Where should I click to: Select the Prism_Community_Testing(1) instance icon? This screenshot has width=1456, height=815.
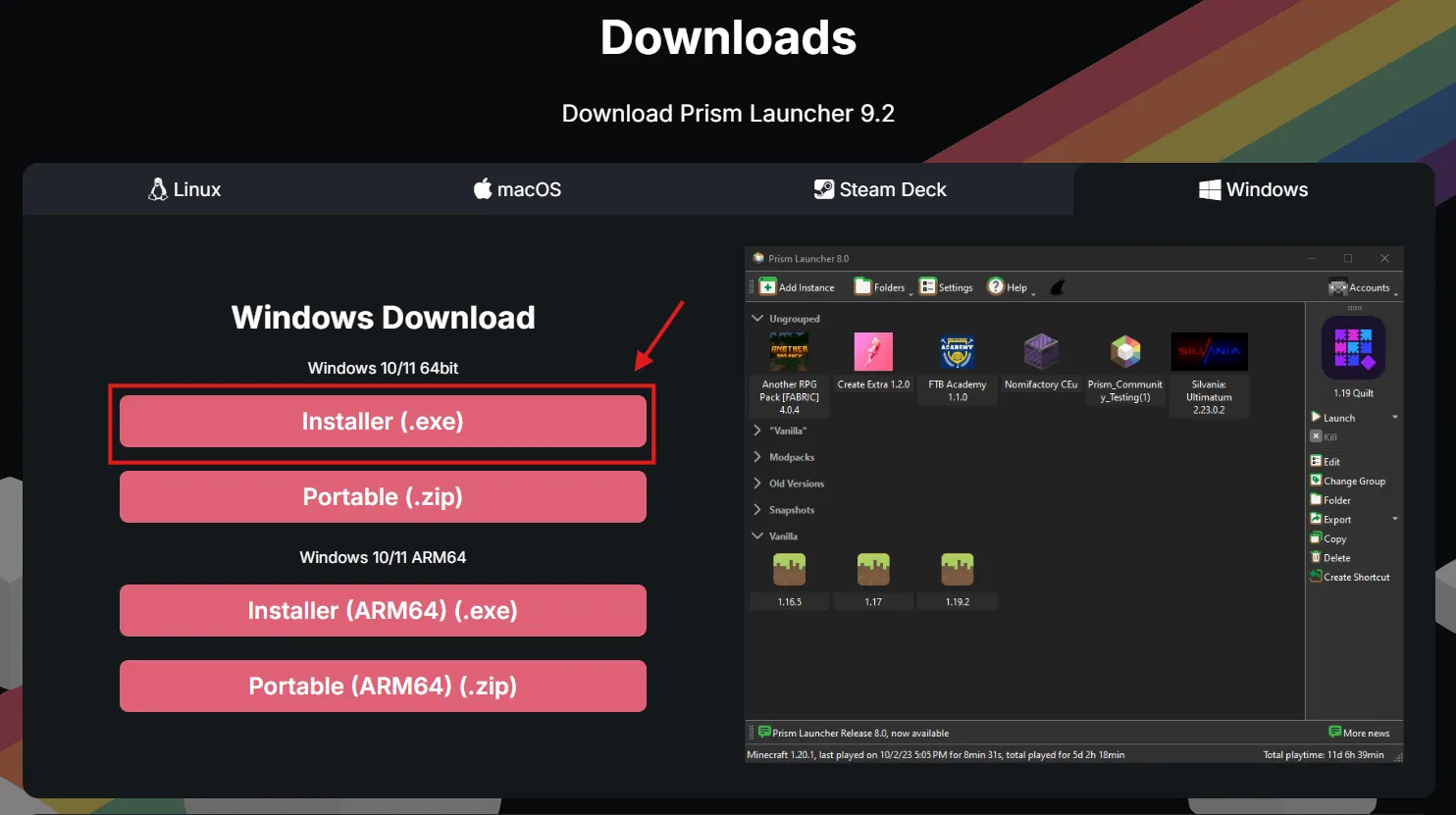point(1125,352)
